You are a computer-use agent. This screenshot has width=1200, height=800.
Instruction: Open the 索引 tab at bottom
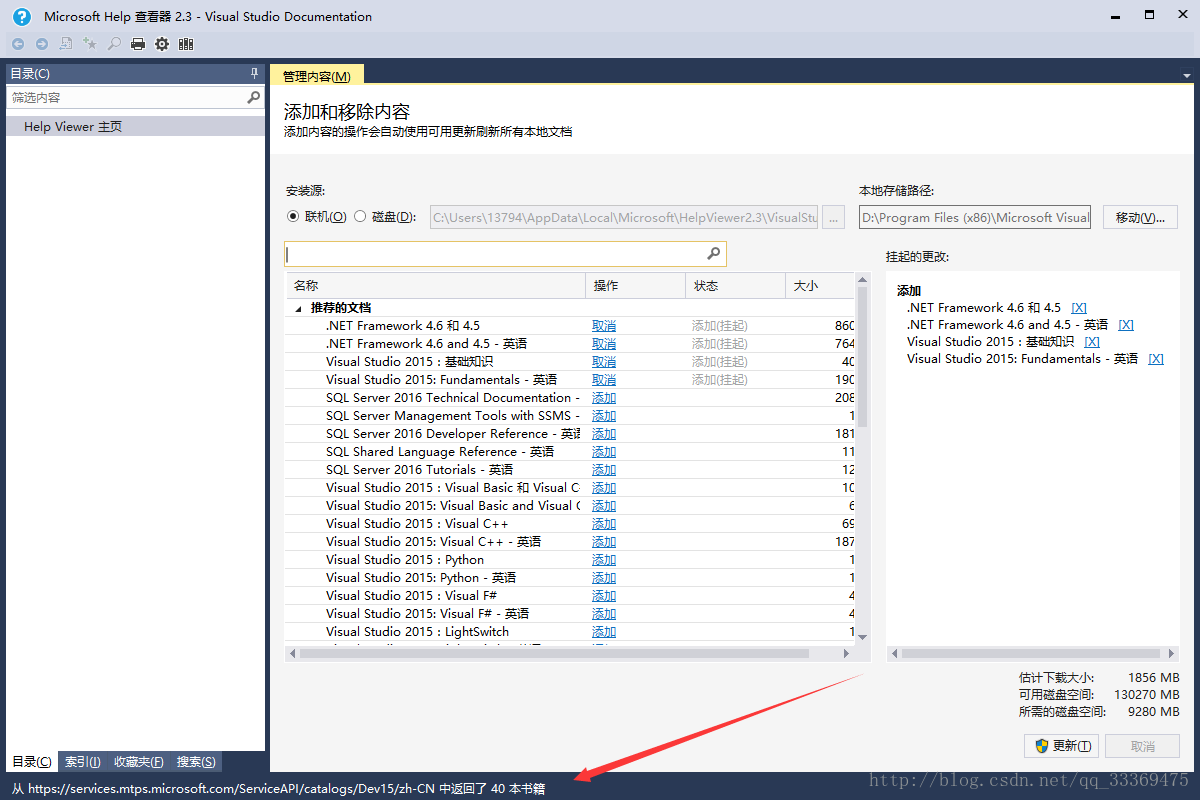(83, 762)
